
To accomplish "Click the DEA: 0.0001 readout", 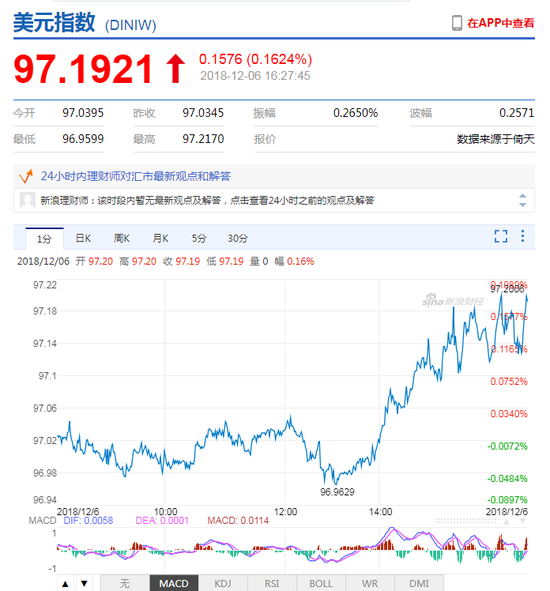I will (x=162, y=521).
